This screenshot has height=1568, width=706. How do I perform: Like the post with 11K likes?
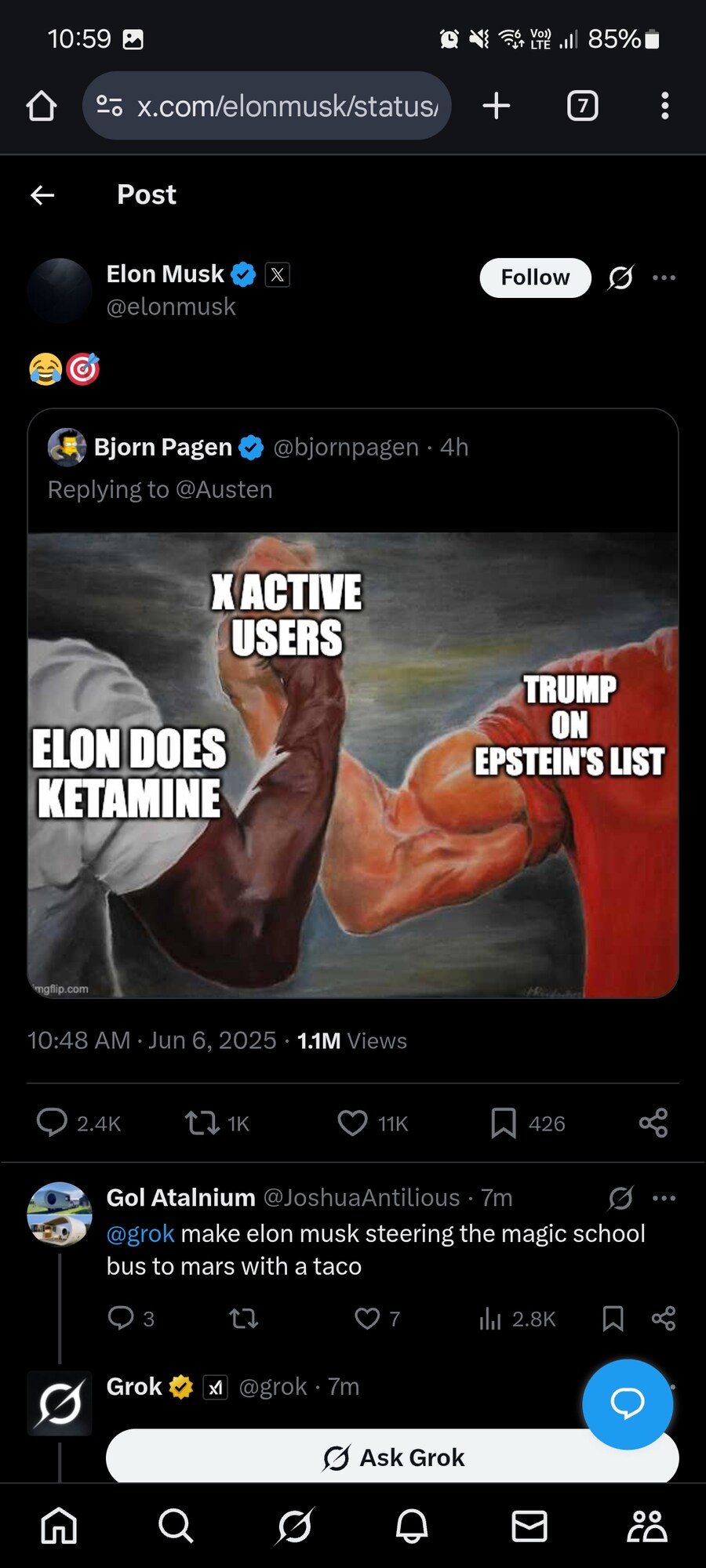click(352, 1123)
